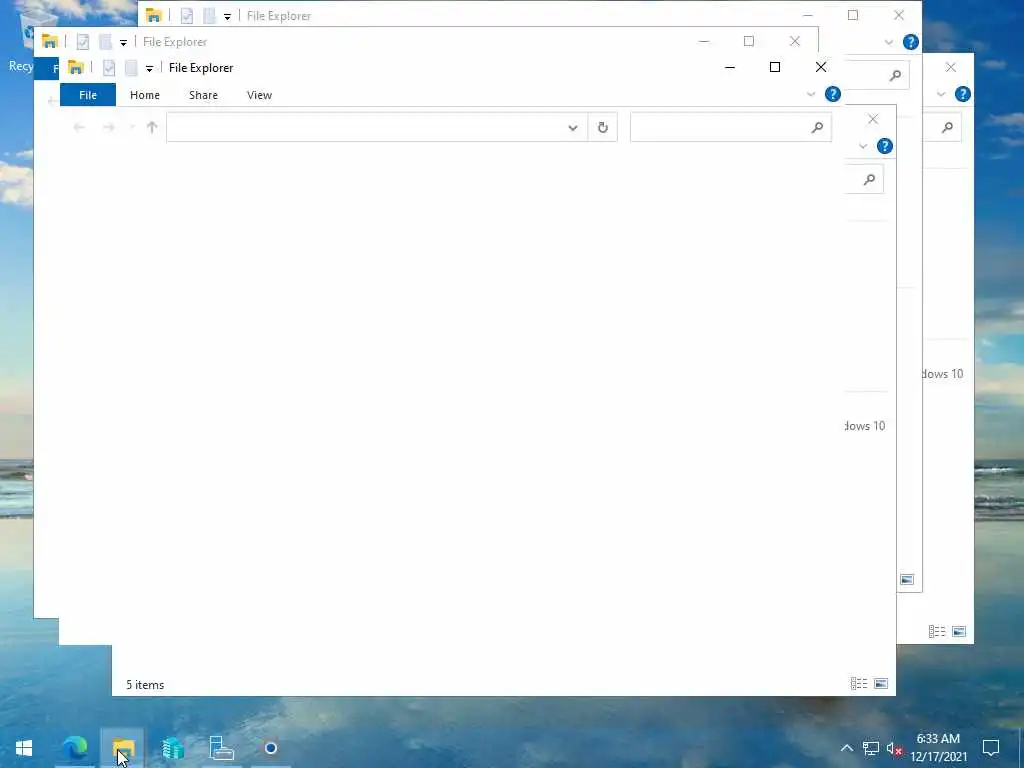Image resolution: width=1024 pixels, height=768 pixels.
Task: Launch Microsoft Edge from the taskbar
Action: pyautogui.click(x=74, y=748)
